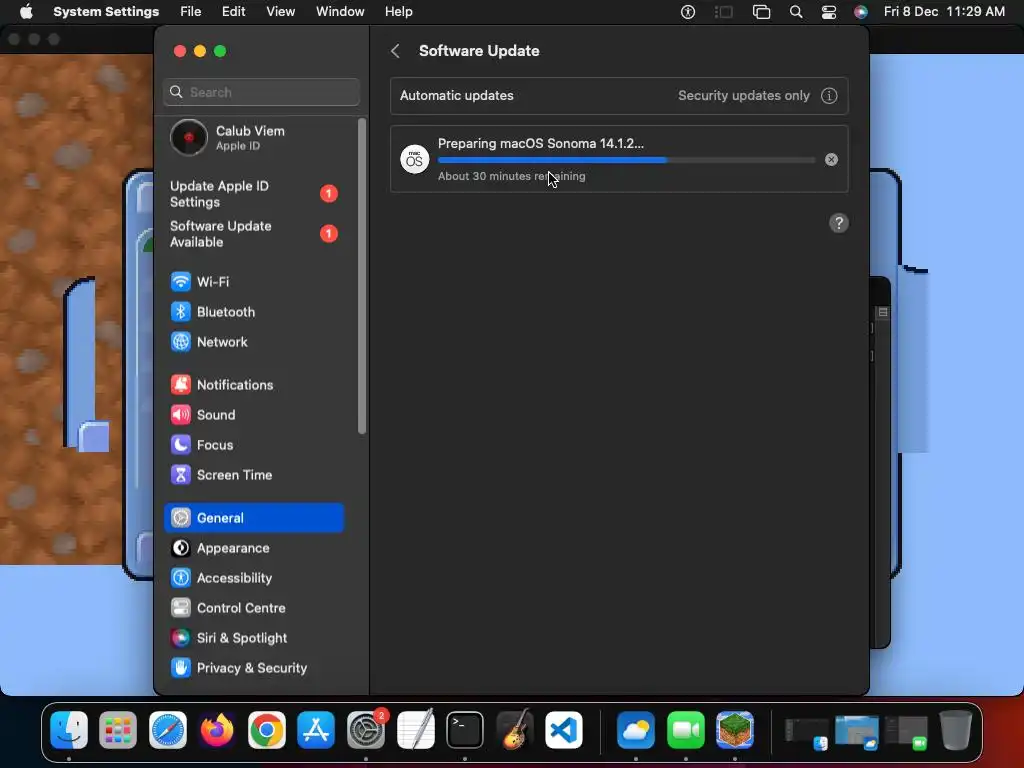Viewport: 1024px width, 768px height.
Task: Click the Automatic updates row
Action: pyautogui.click(x=619, y=95)
